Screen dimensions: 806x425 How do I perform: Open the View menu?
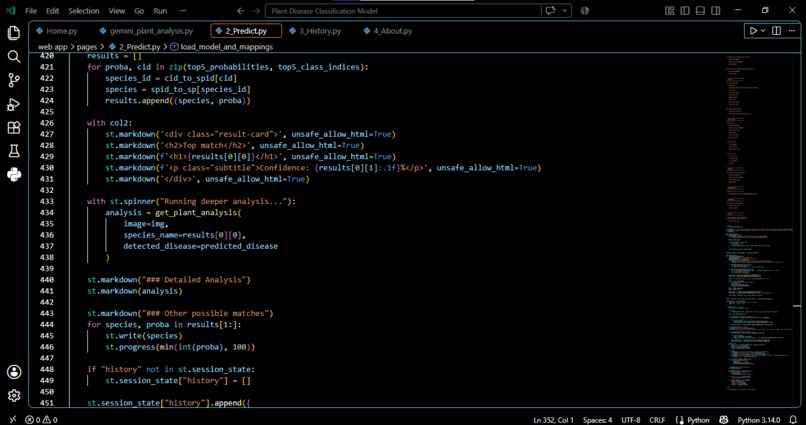117,11
